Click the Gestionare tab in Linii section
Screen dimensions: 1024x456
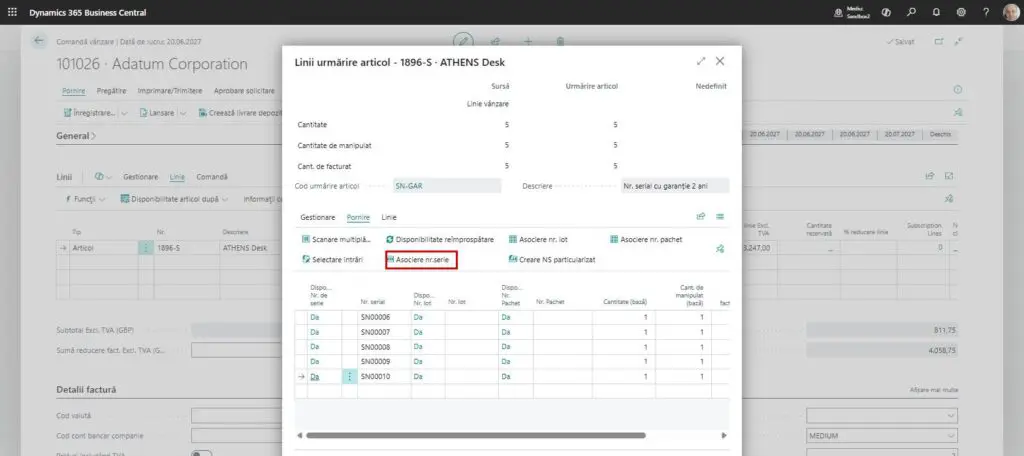(x=140, y=177)
